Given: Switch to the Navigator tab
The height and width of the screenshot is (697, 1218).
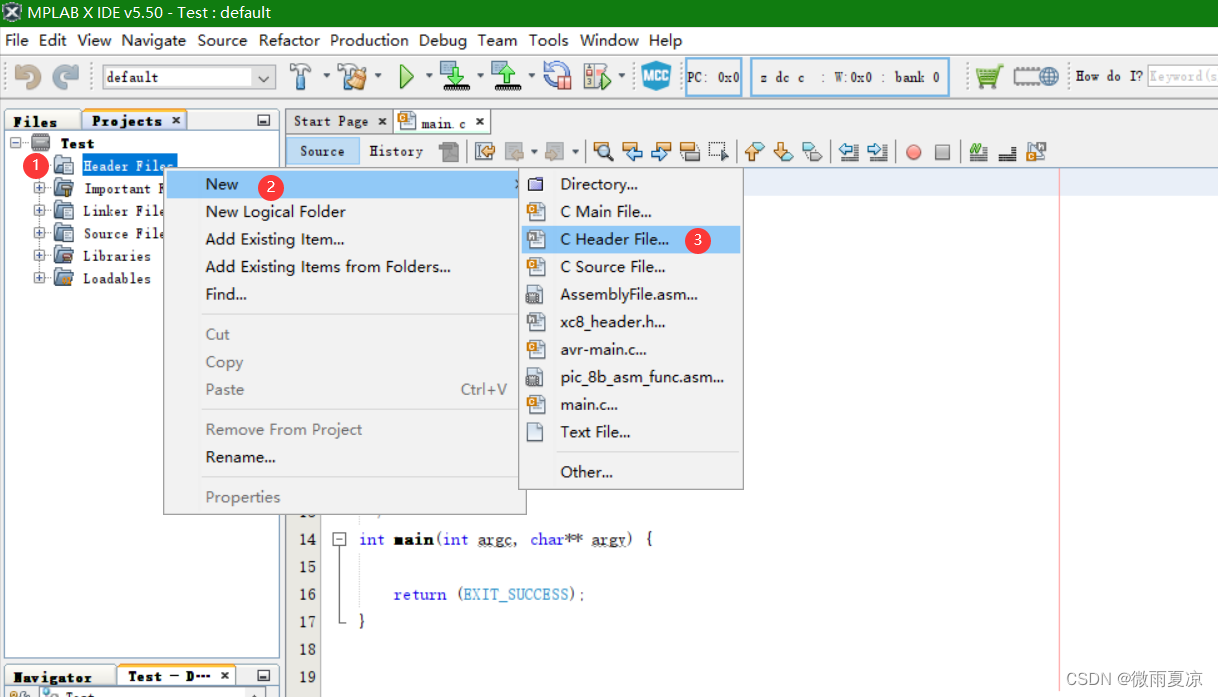Looking at the screenshot, I should point(53,677).
